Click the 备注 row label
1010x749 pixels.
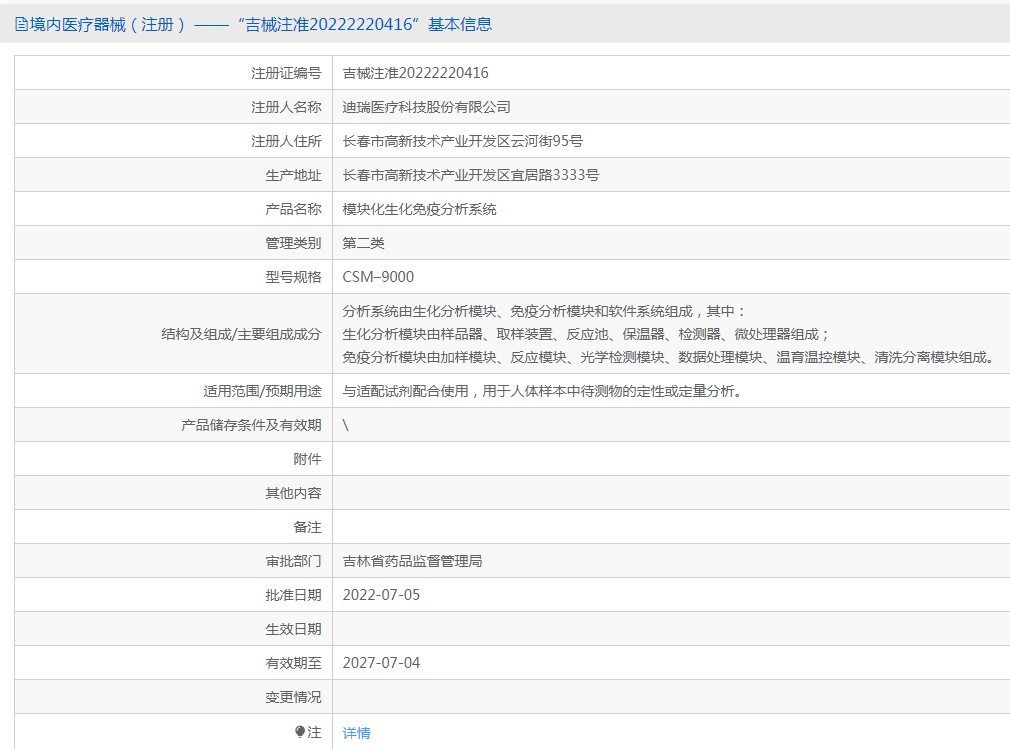pos(307,527)
